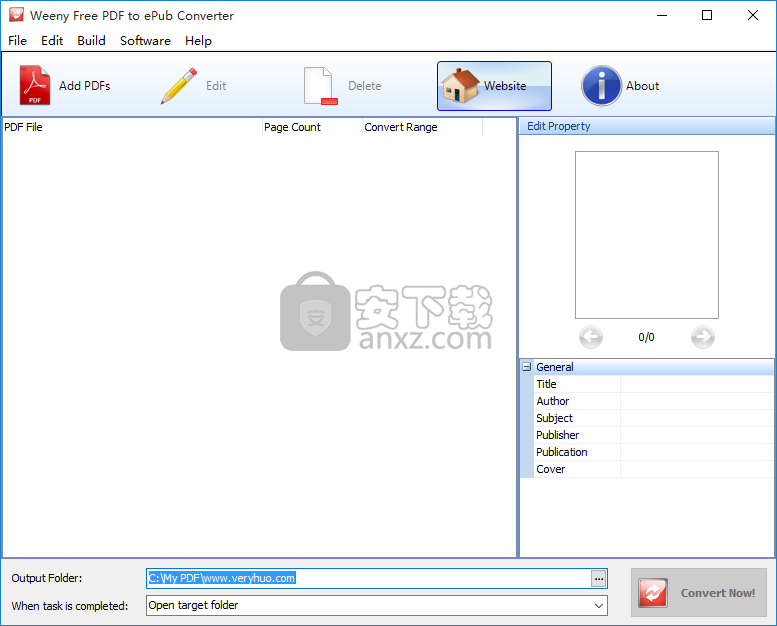
Task: Click the Delete page icon button
Action: click(342, 86)
